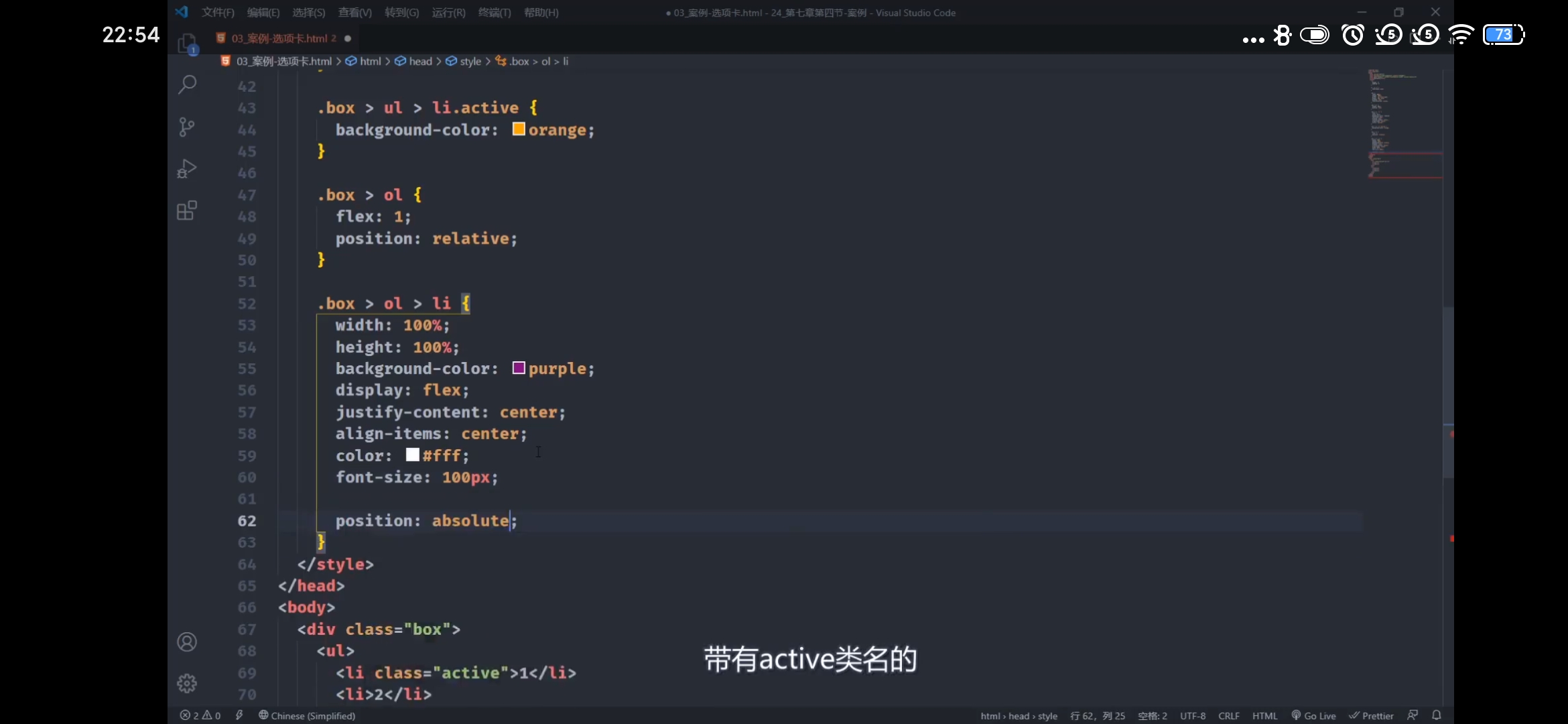Click the Prettier status bar item
The height and width of the screenshot is (724, 1568).
point(1371,715)
